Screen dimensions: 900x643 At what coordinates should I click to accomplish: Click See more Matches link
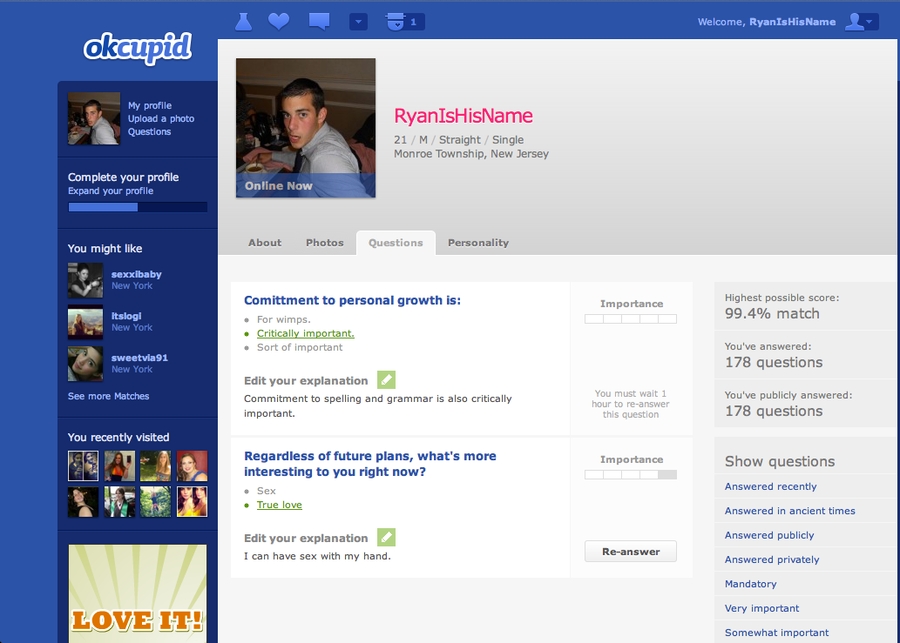tap(108, 396)
